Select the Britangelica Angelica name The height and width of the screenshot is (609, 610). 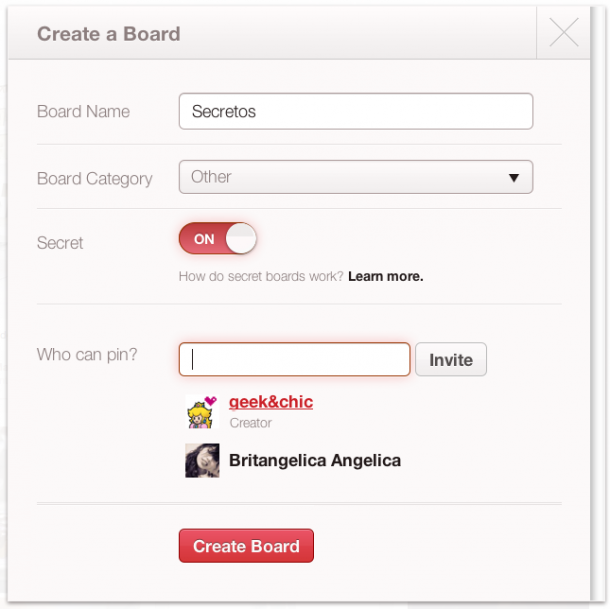[315, 461]
